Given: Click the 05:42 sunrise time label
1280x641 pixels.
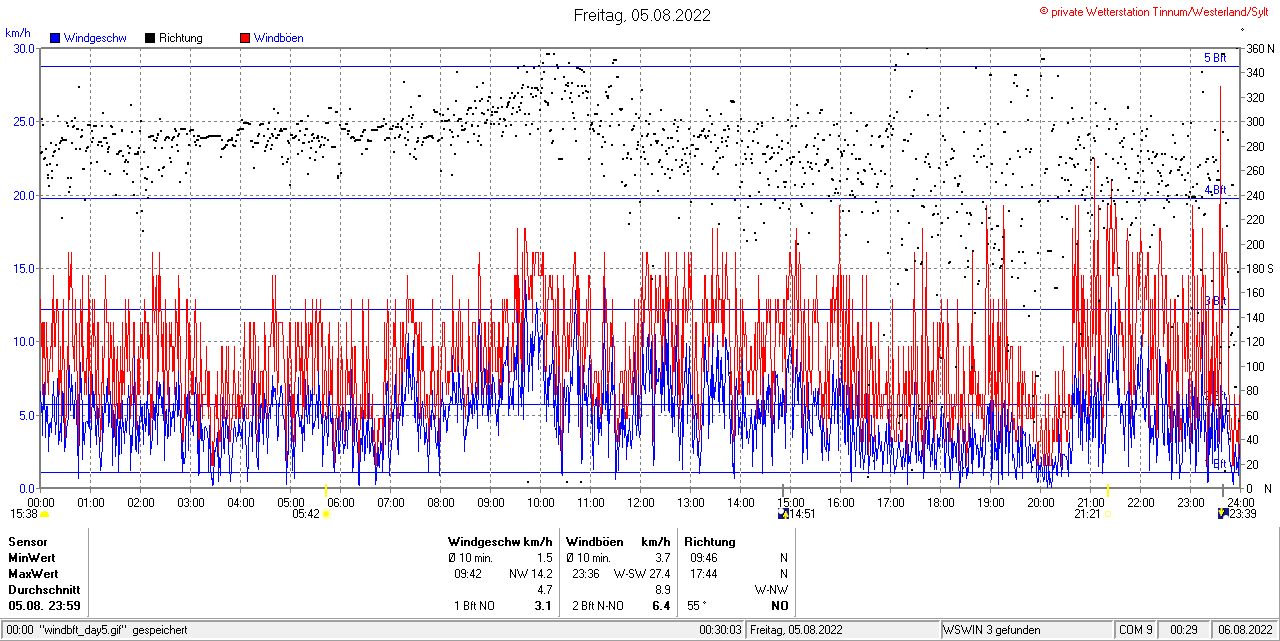Looking at the screenshot, I should coord(306,514).
